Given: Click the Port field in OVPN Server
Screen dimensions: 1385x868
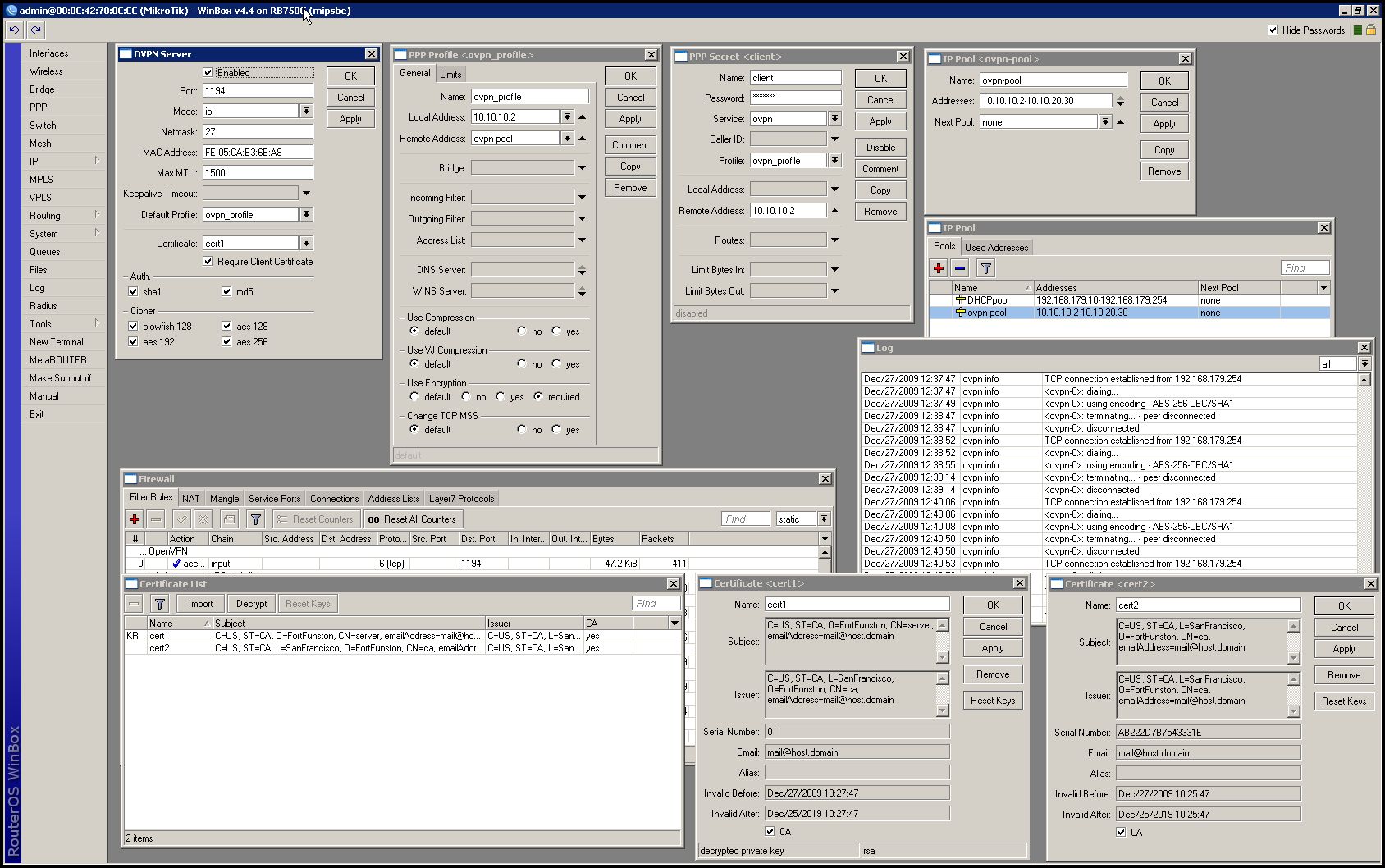Looking at the screenshot, I should [x=258, y=91].
